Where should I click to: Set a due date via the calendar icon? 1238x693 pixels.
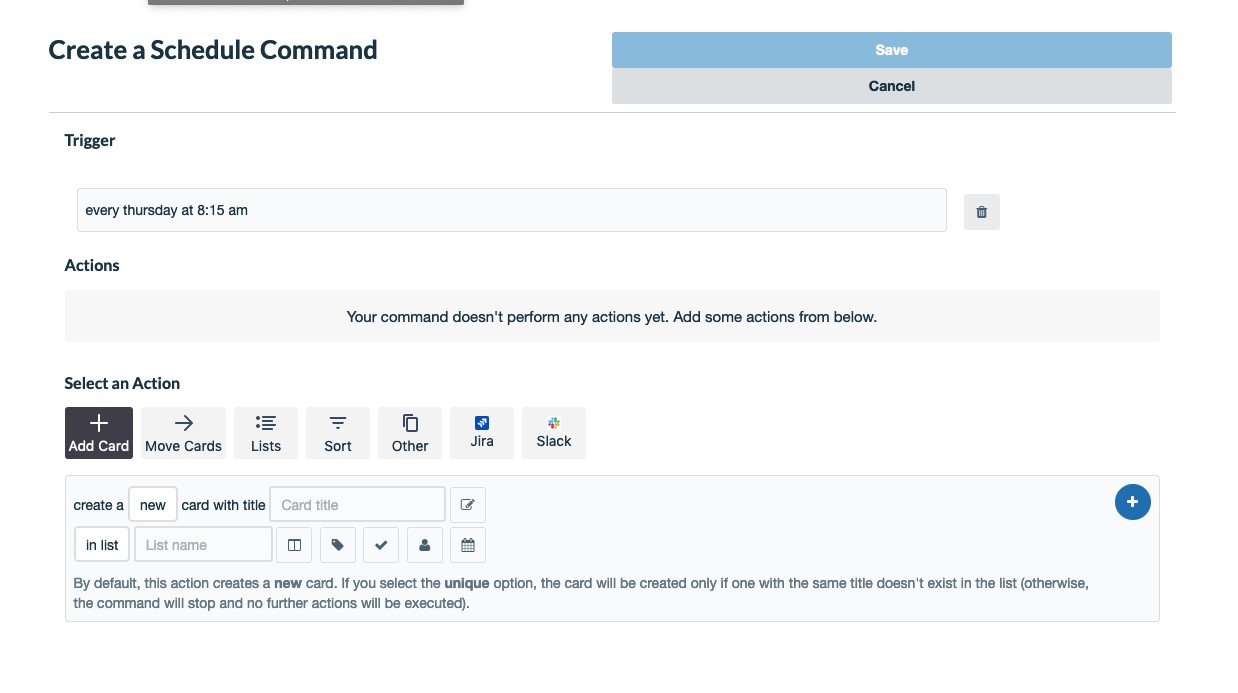pos(467,545)
